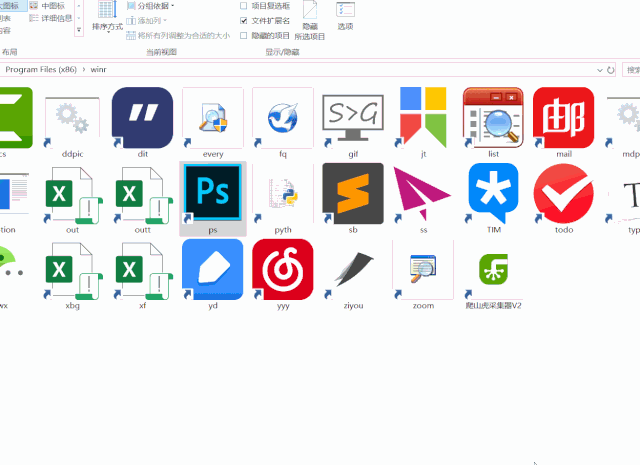Viewport: 640px width, 465px height.
Task: Refresh the winr folder view
Action: pos(611,70)
